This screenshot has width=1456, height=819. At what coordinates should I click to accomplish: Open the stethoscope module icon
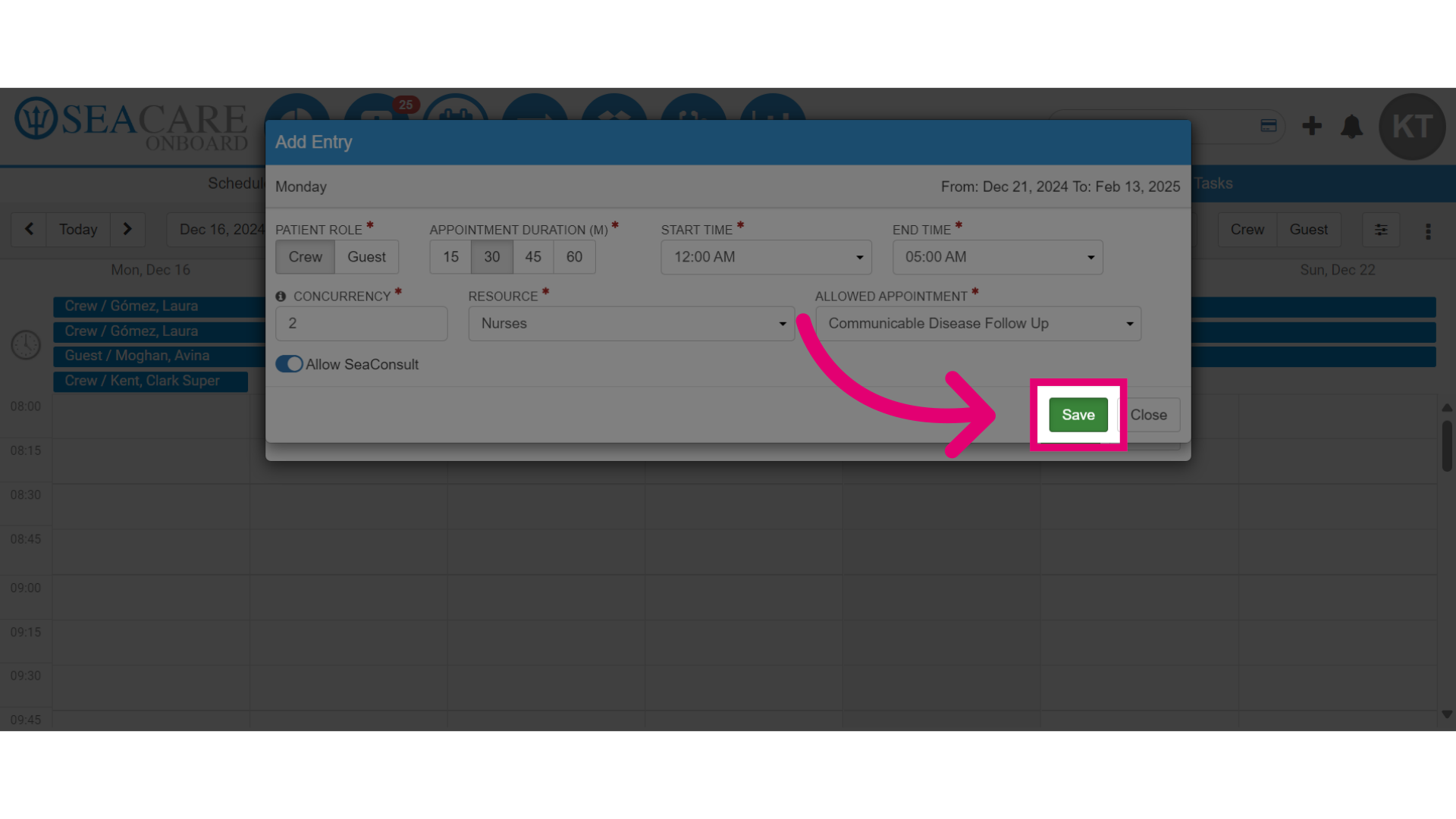click(x=693, y=107)
